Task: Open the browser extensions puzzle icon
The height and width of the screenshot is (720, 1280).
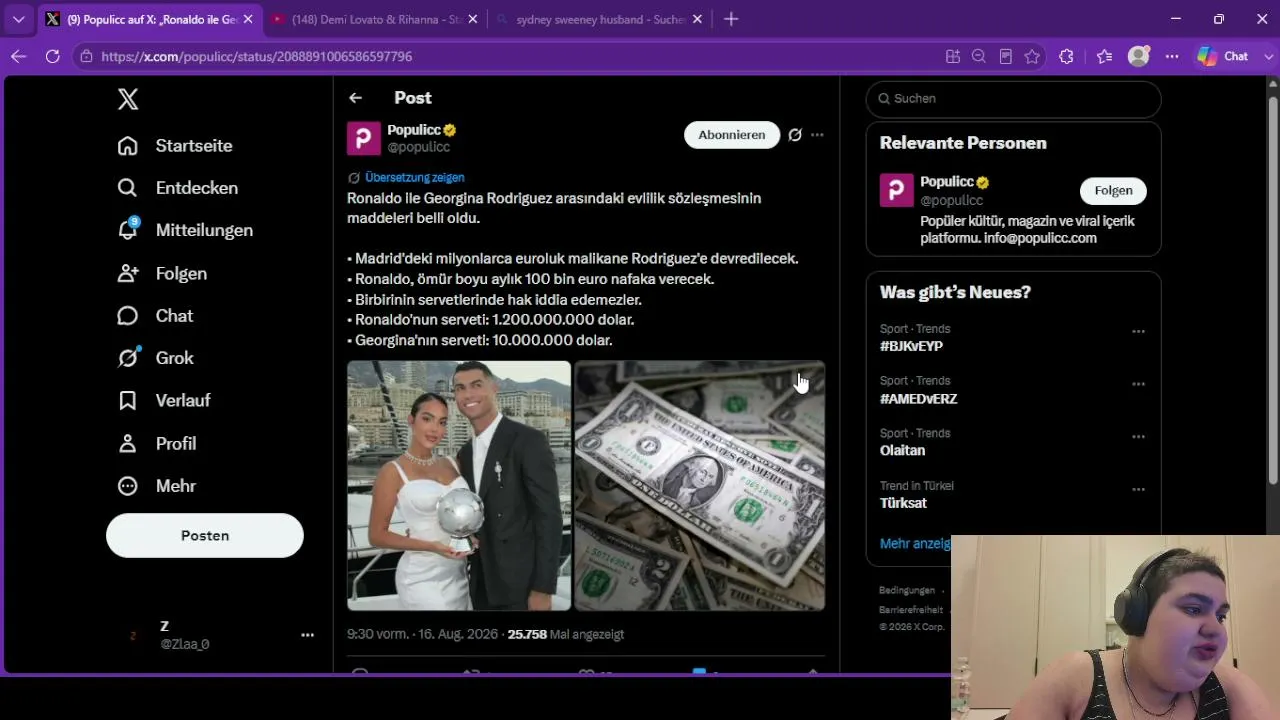Action: 1066,57
